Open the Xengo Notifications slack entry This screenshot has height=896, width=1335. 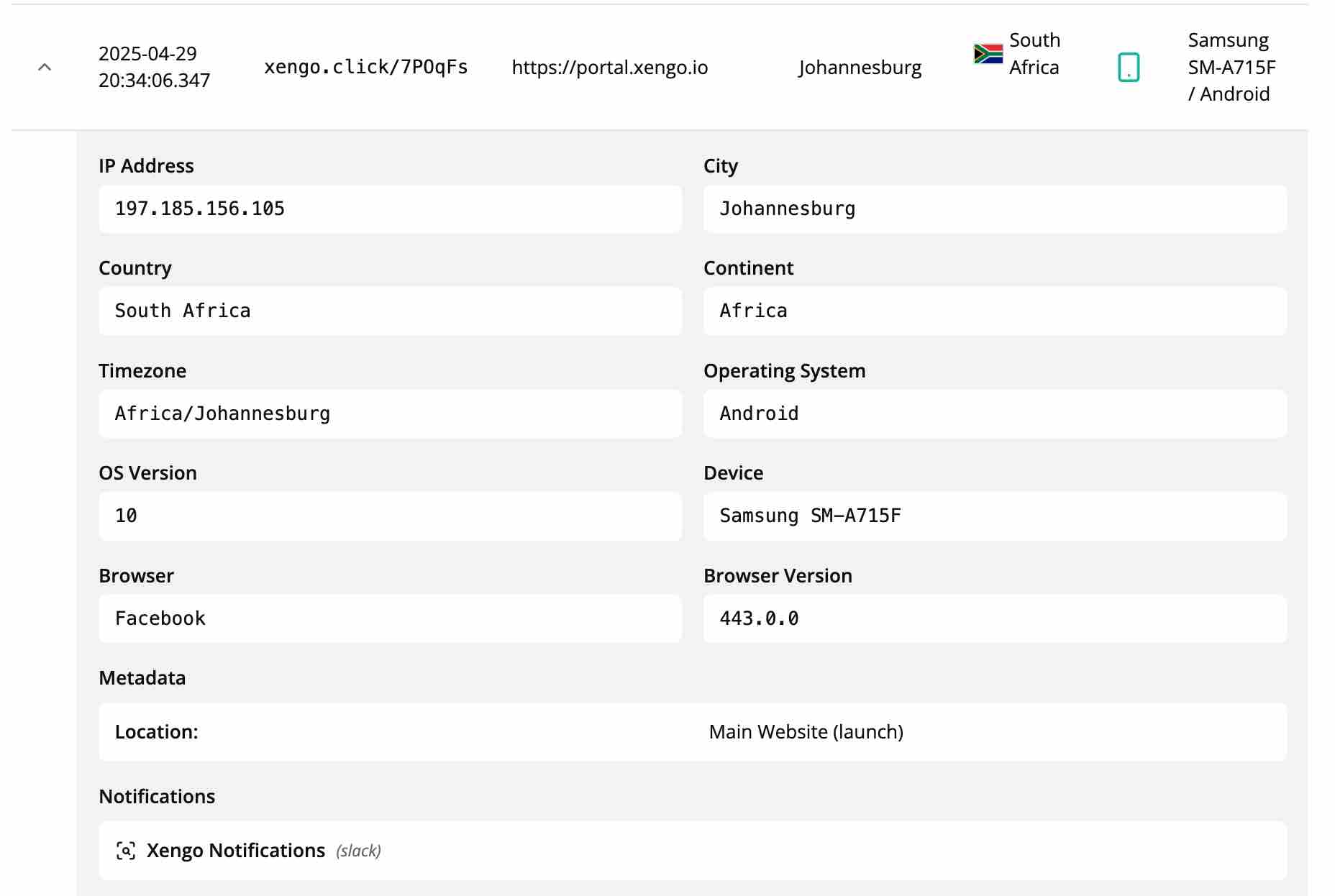(x=235, y=849)
